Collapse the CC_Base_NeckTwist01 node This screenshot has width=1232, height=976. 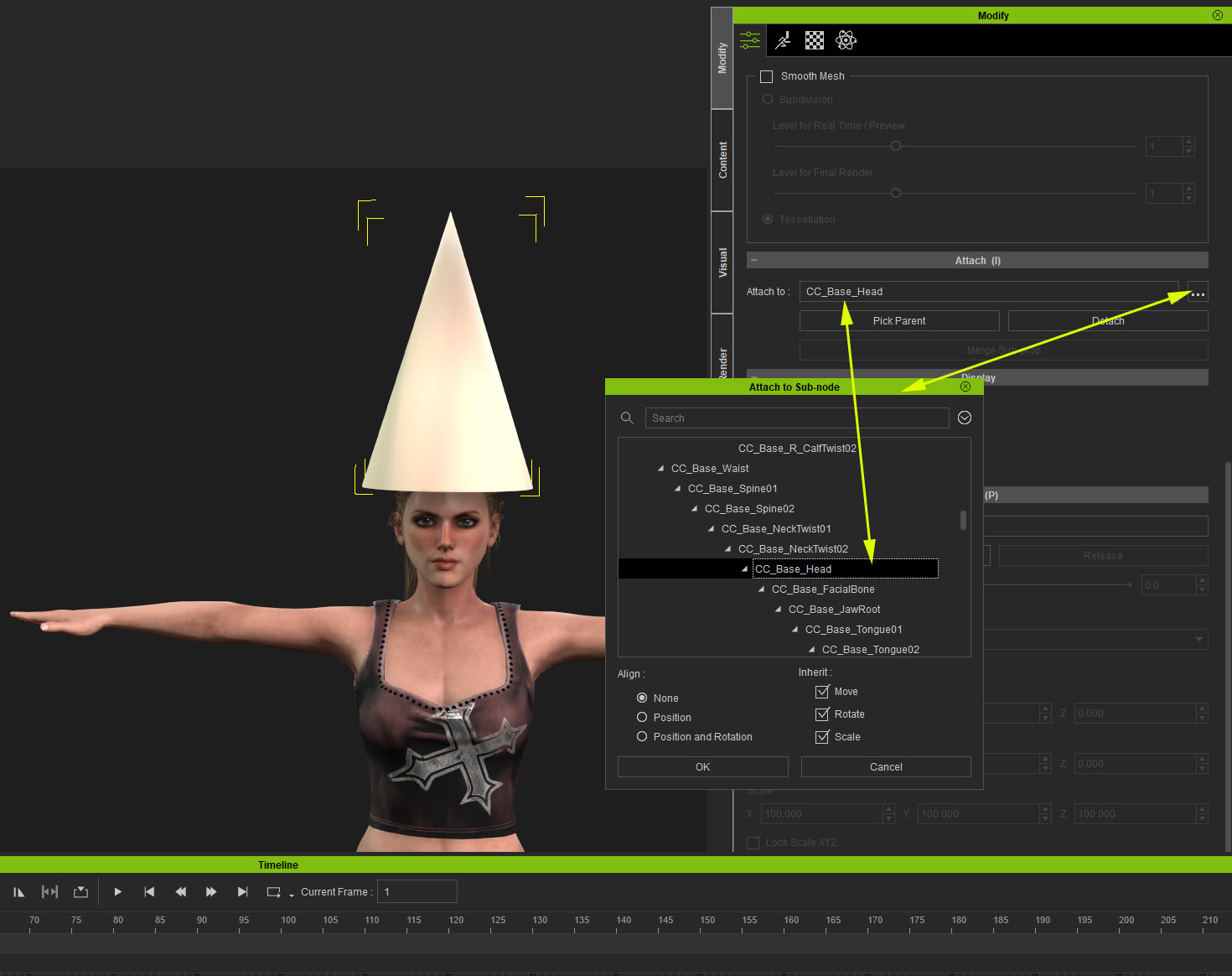711,529
